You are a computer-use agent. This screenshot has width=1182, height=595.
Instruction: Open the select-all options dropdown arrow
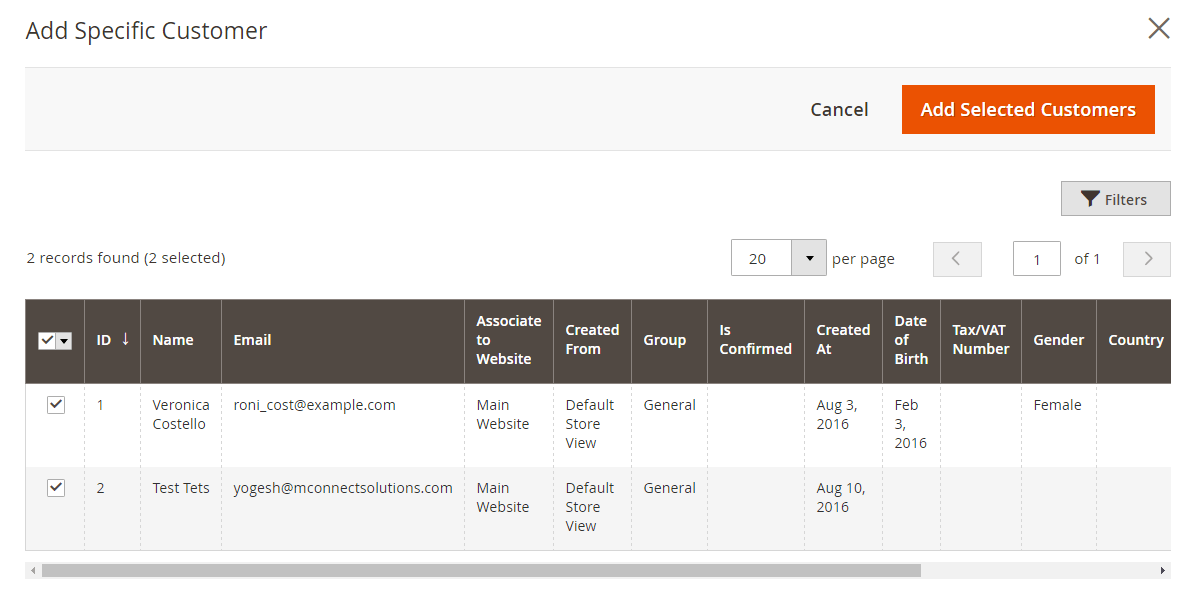[x=65, y=341]
